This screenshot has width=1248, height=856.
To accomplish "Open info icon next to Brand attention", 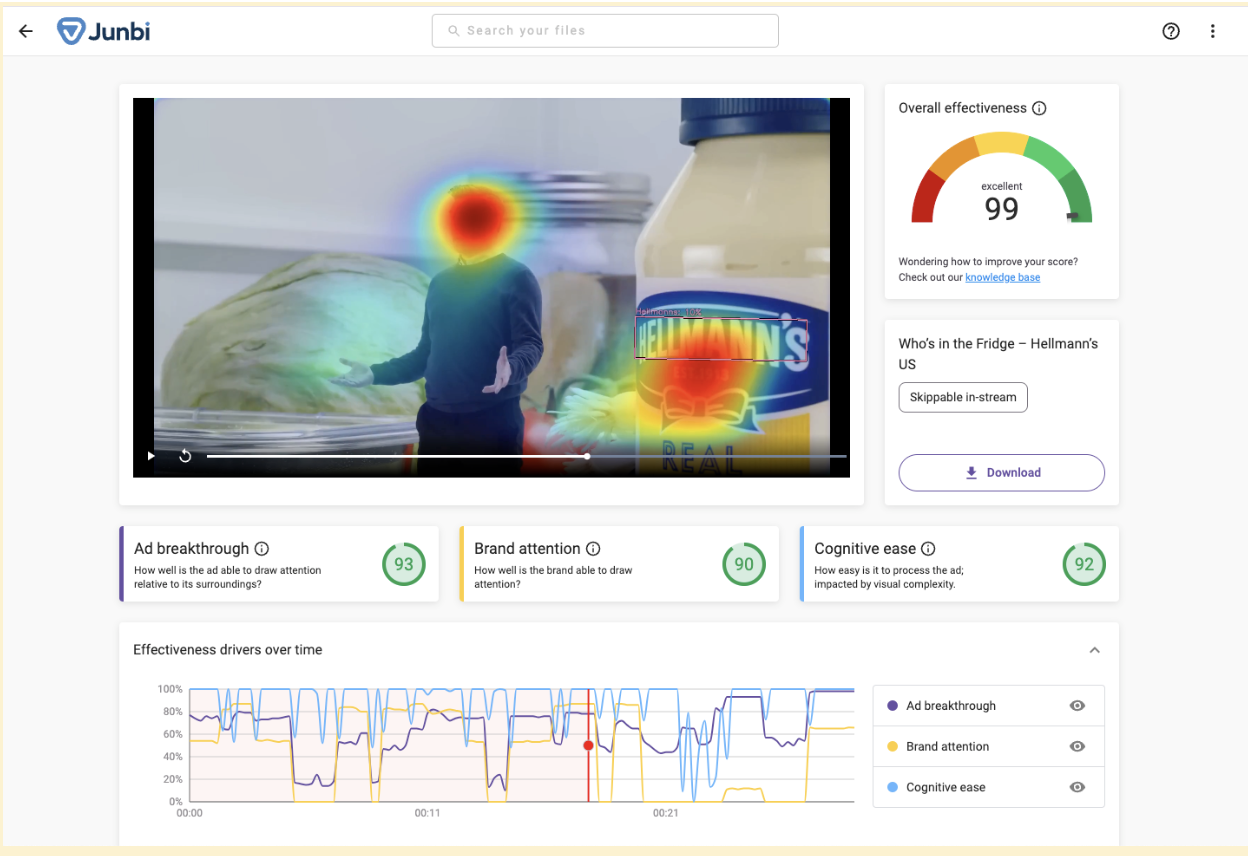I will click(x=593, y=549).
